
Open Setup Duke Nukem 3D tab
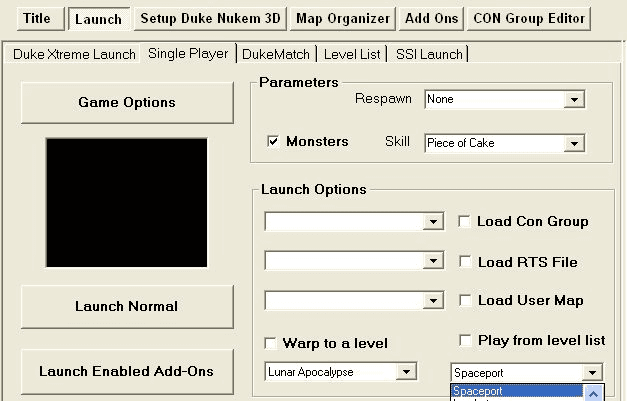click(x=210, y=19)
